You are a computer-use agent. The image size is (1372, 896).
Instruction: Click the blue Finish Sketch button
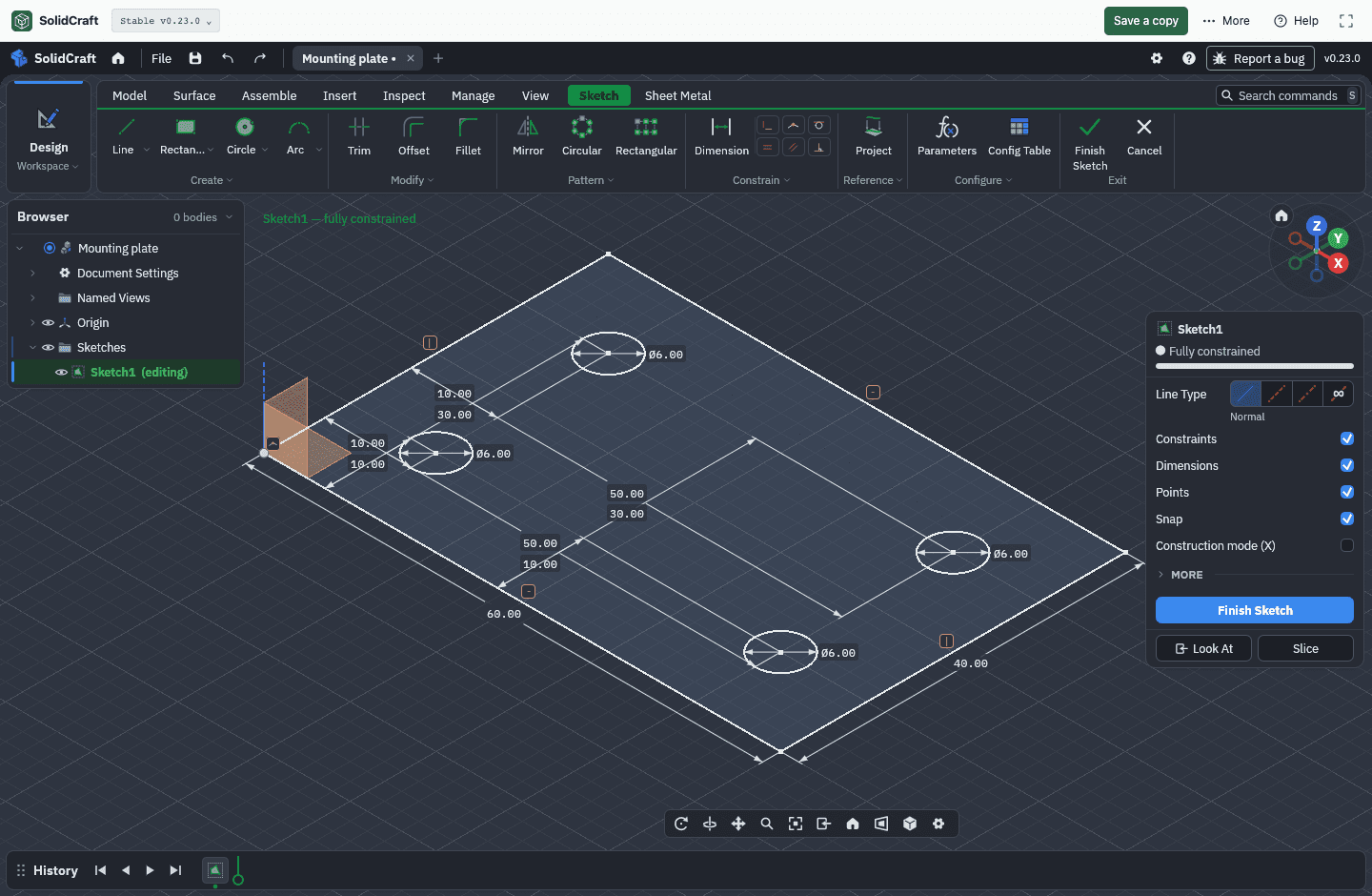[1255, 610]
